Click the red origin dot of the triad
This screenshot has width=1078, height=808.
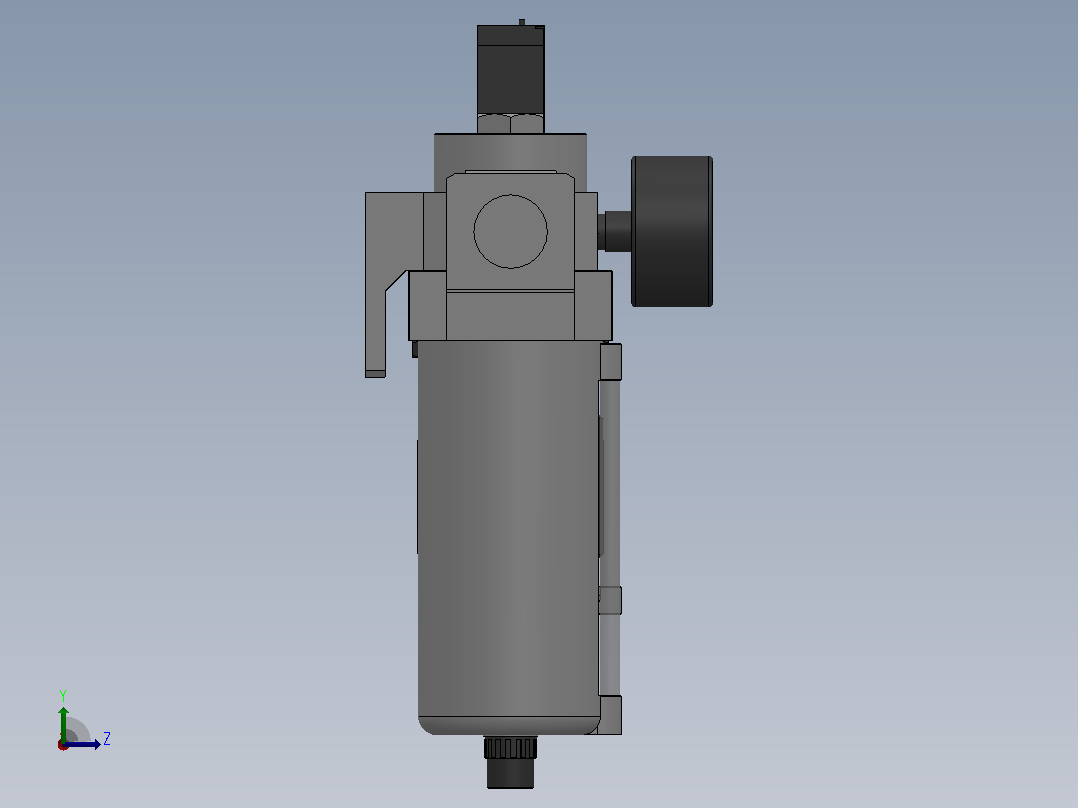point(63,745)
